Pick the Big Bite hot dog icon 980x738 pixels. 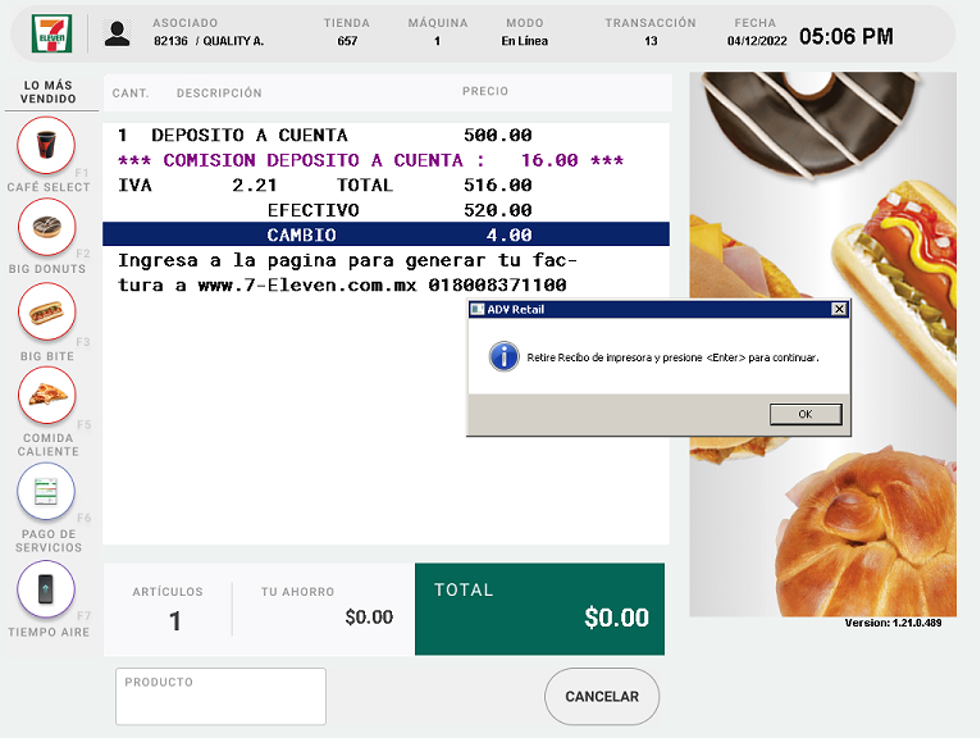pos(46,312)
